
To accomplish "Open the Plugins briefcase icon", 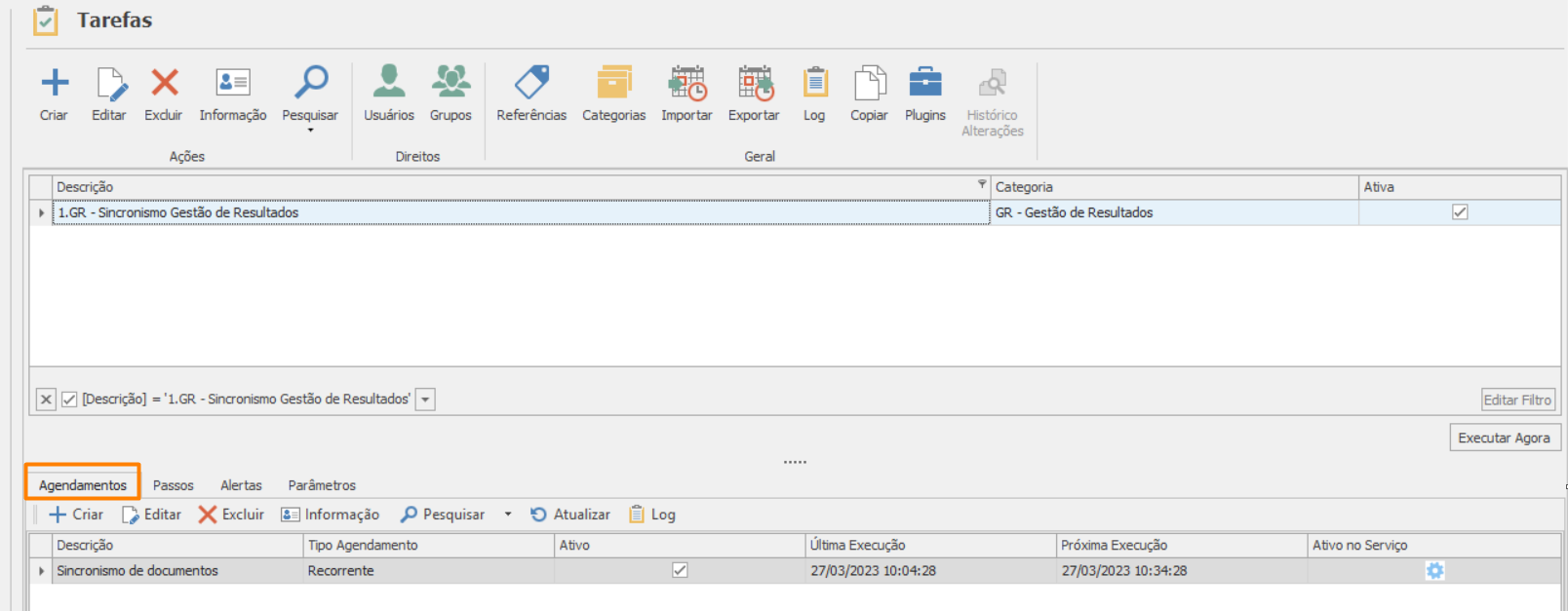I will click(x=925, y=82).
